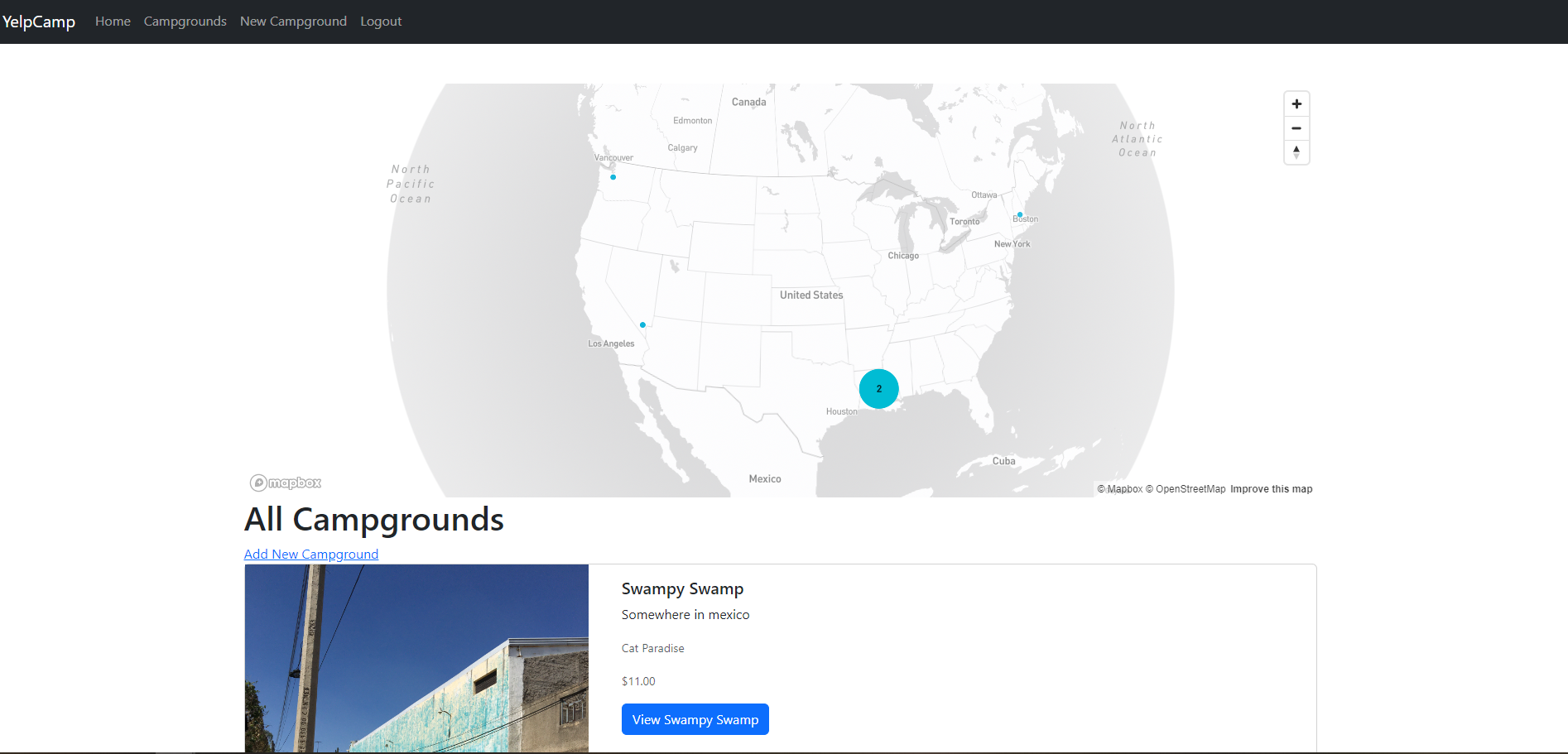This screenshot has height=754, width=1568.
Task: Select the campground dot near Vancouver
Action: point(613,177)
